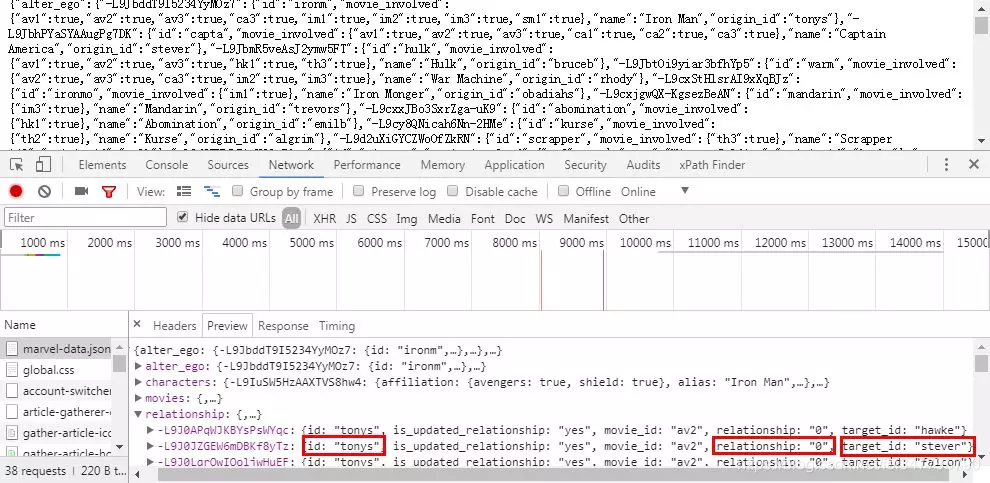The width and height of the screenshot is (990, 483).
Task: Open the Security tab
Action: point(585,165)
